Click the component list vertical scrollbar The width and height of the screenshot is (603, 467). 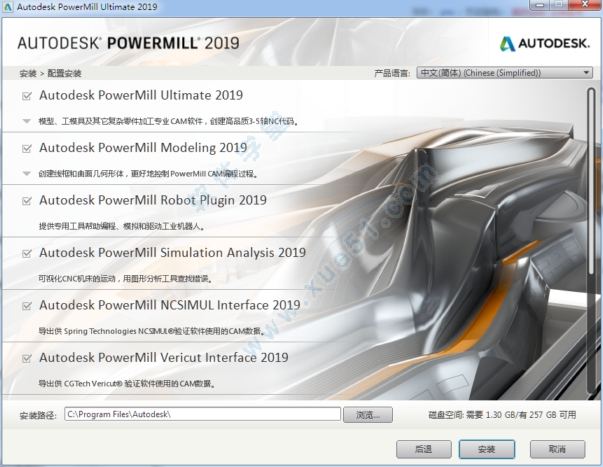(x=591, y=241)
